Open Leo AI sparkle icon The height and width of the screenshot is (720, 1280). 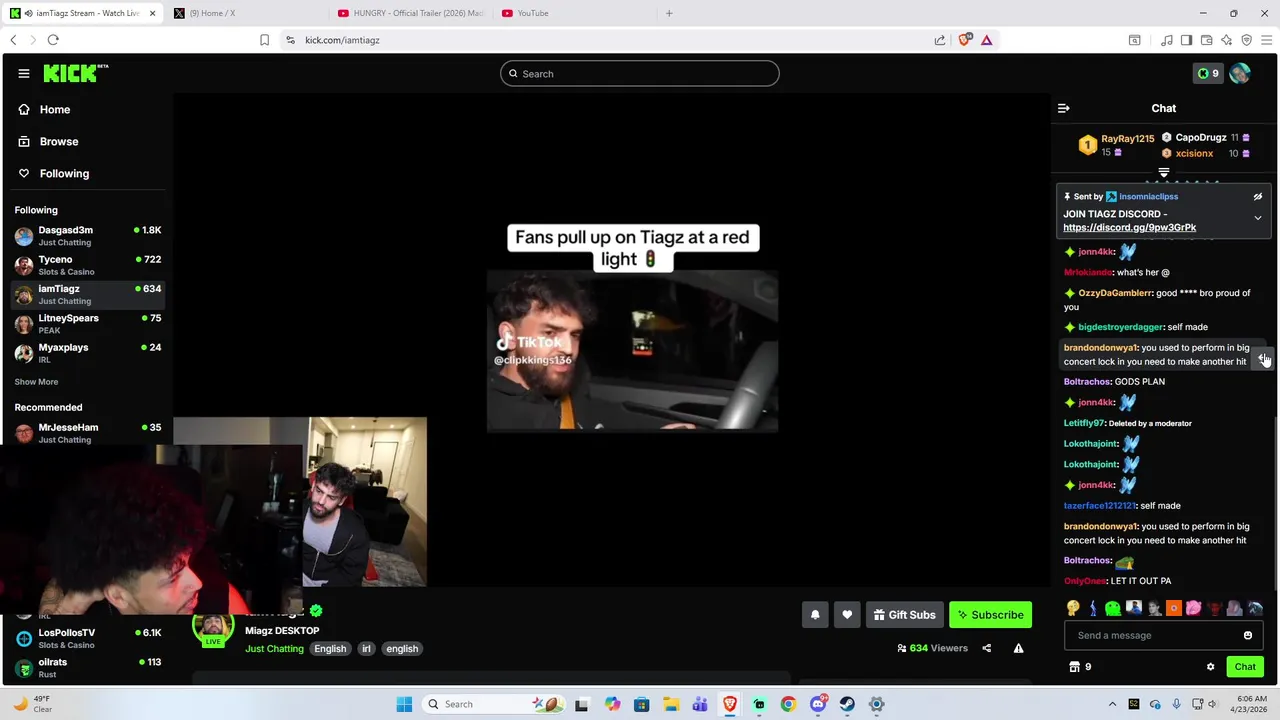pyautogui.click(x=1226, y=40)
